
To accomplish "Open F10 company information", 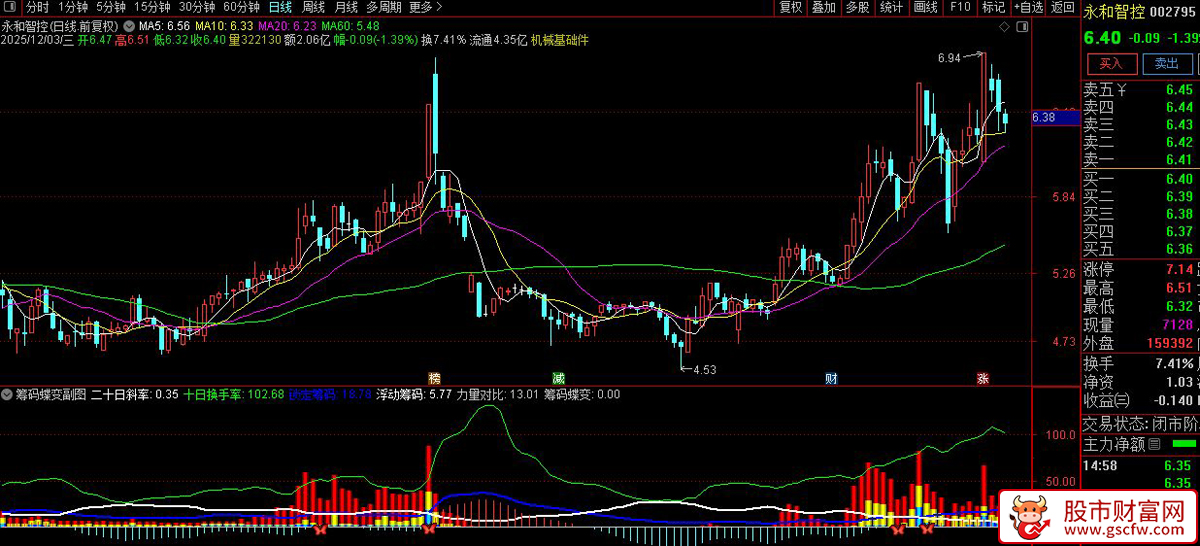I will click(959, 7).
